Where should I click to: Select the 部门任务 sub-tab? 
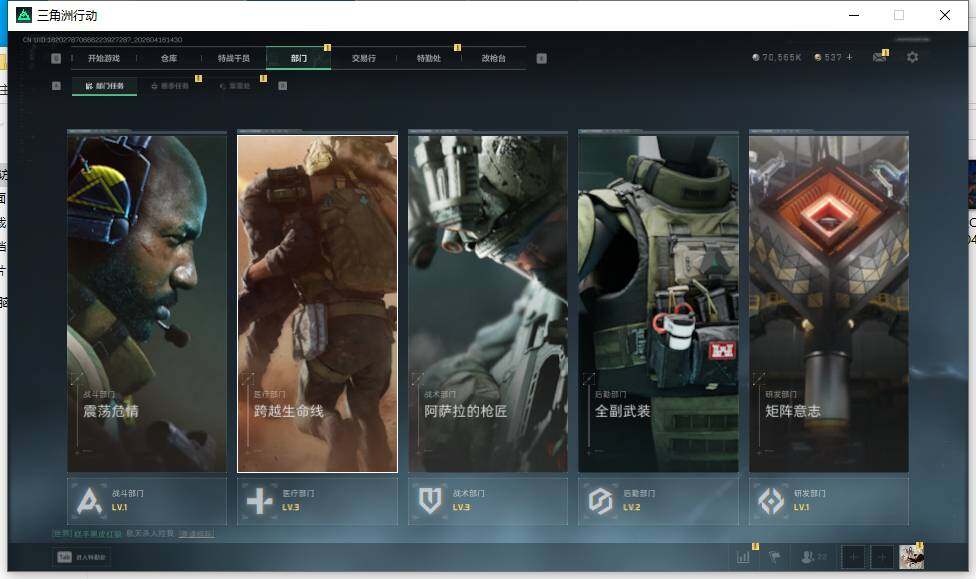pyautogui.click(x=105, y=86)
